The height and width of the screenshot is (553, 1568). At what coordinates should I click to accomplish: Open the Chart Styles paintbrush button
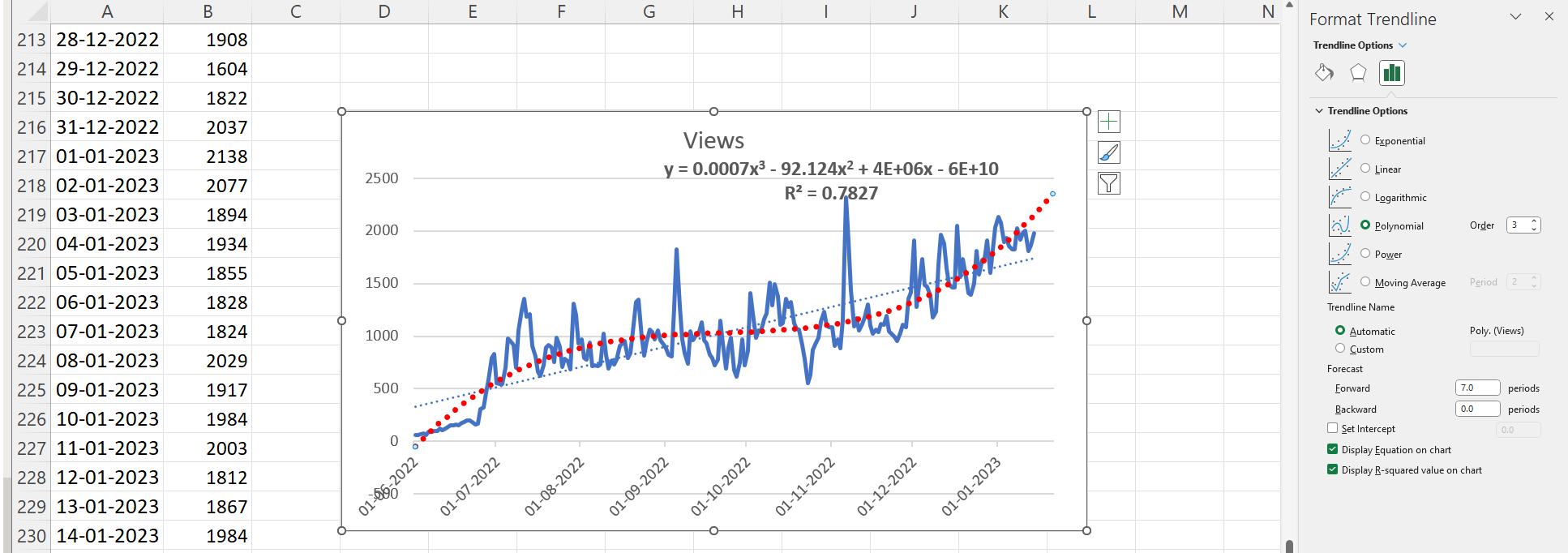1108,152
